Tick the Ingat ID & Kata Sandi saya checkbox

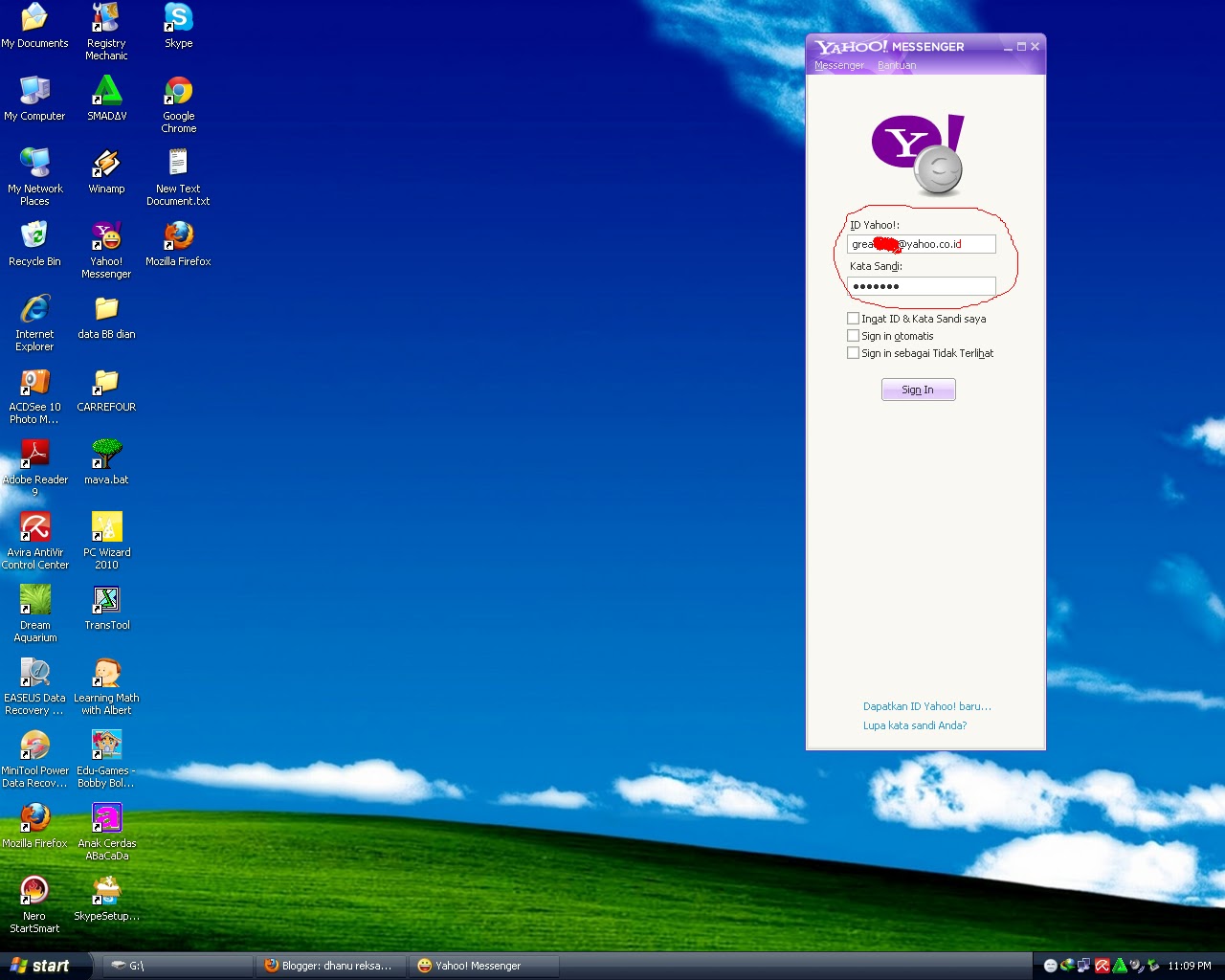tap(853, 318)
